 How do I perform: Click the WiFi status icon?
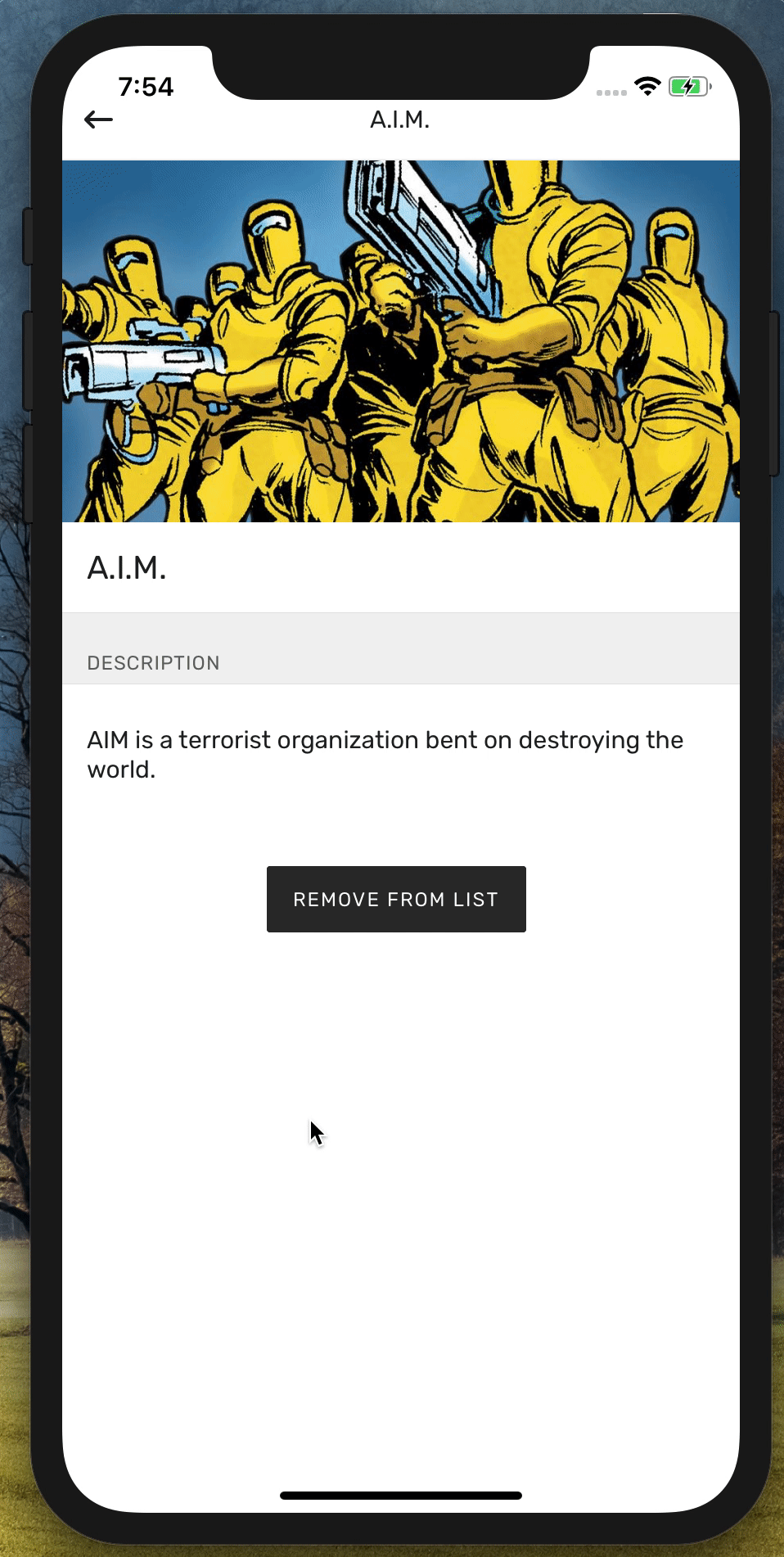point(647,86)
